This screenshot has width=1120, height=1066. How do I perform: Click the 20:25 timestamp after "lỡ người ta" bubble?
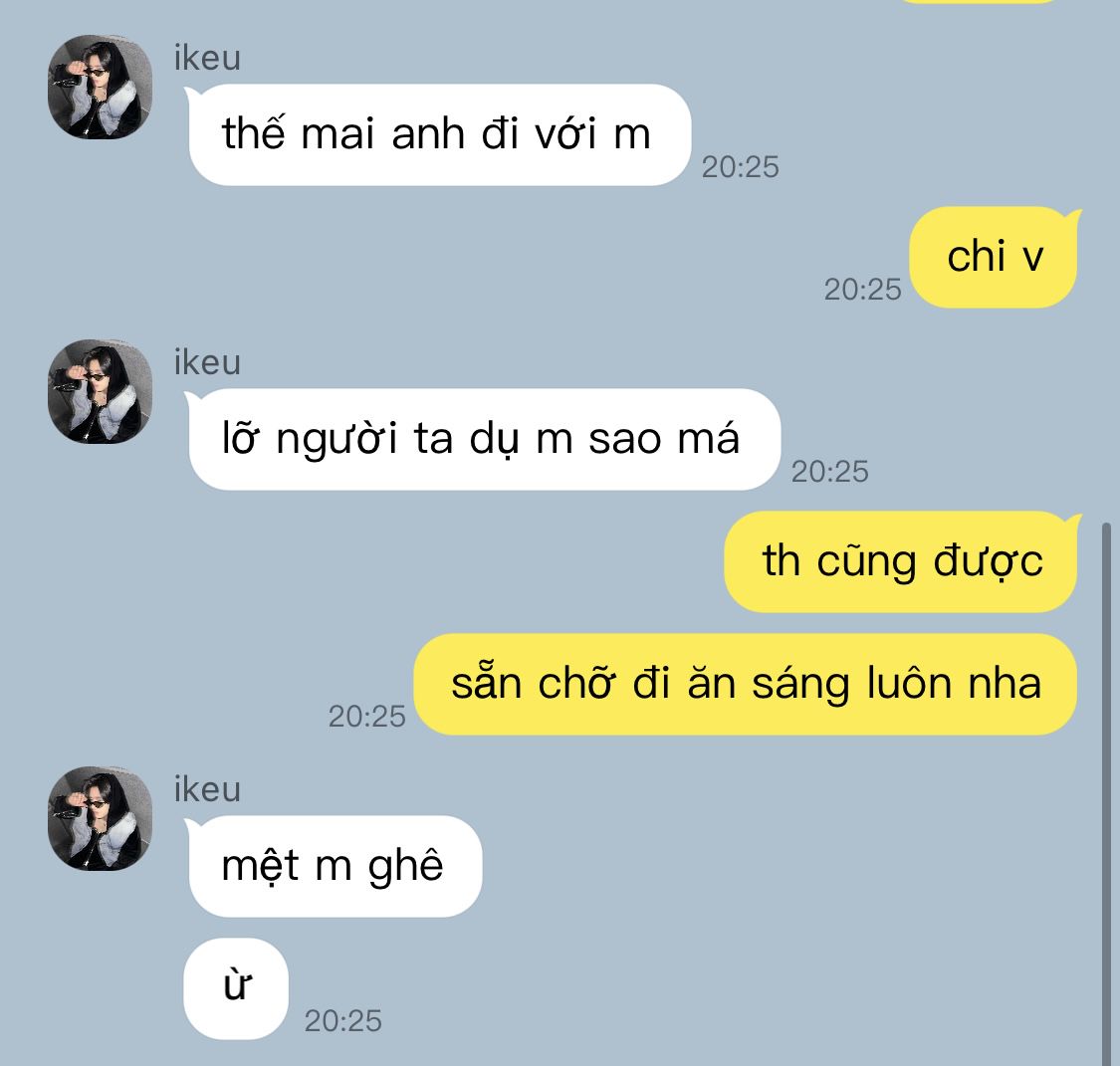tap(829, 471)
